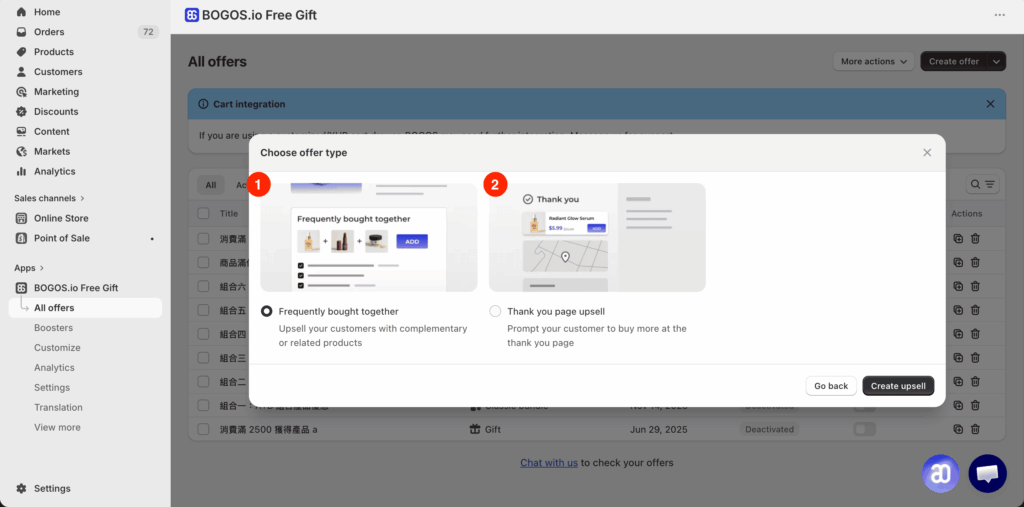1024x507 pixels.
Task: Click the Thank you page preview image
Action: (x=598, y=237)
